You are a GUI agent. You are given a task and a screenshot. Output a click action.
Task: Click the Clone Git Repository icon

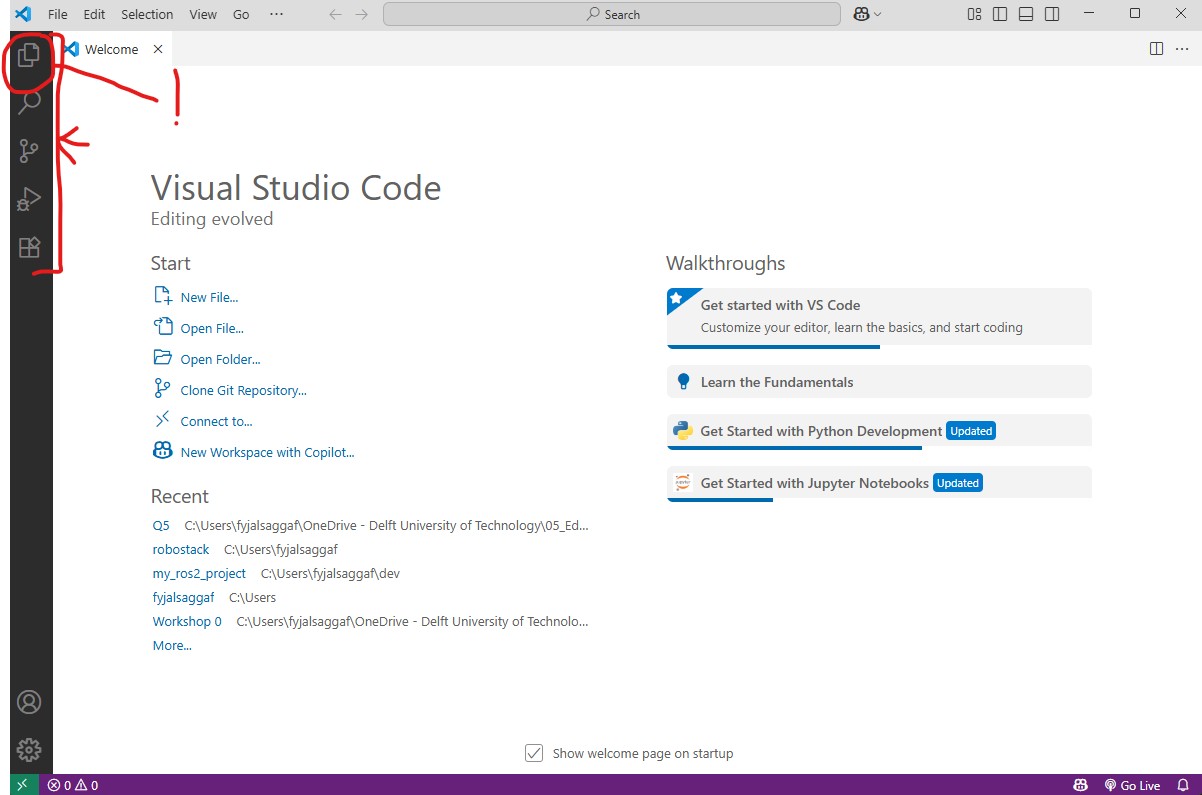click(x=163, y=389)
